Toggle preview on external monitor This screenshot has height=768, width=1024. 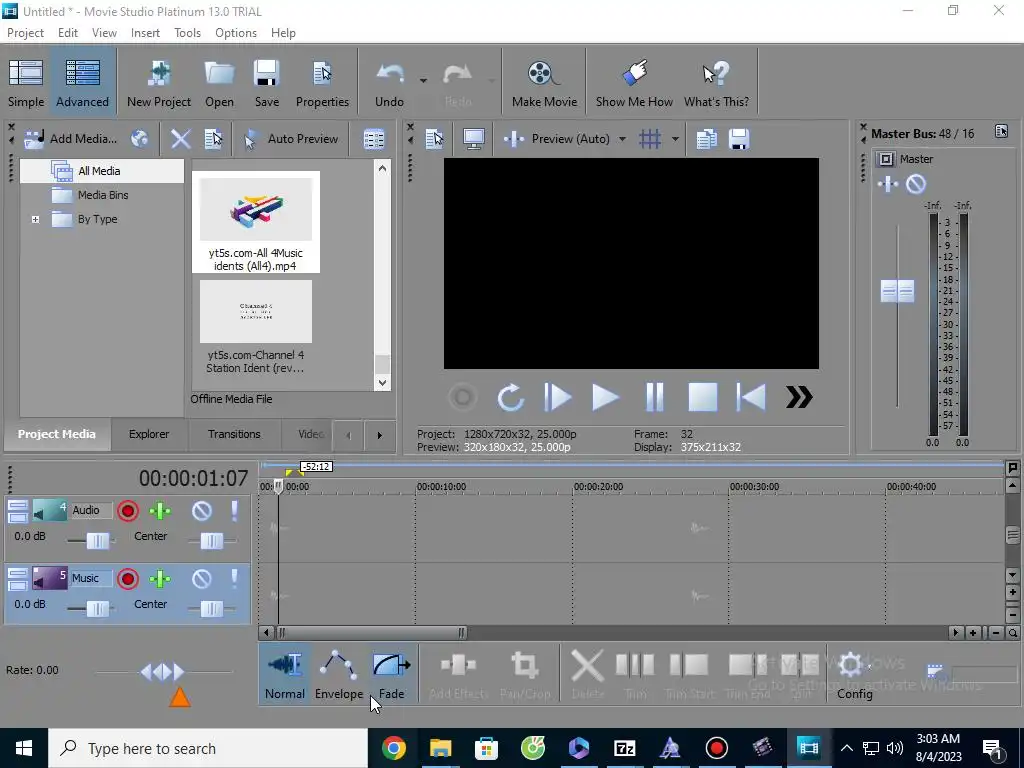point(473,138)
